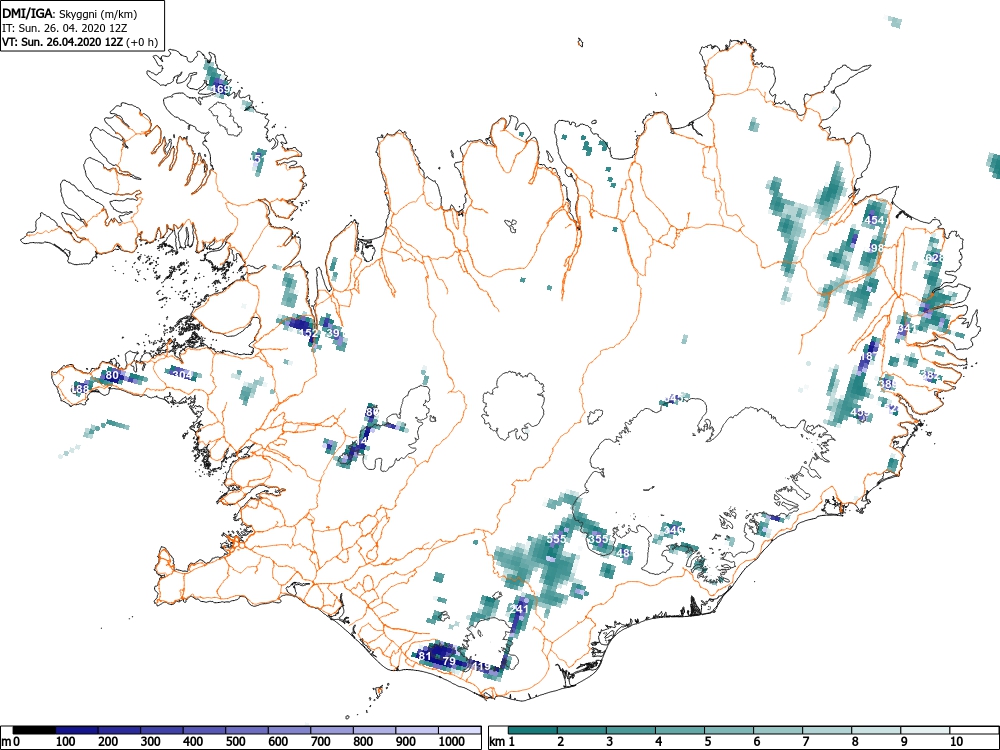The width and height of the screenshot is (1000, 750).
Task: Click the '169' visibility value in the Westfjords
Action: pyautogui.click(x=220, y=89)
